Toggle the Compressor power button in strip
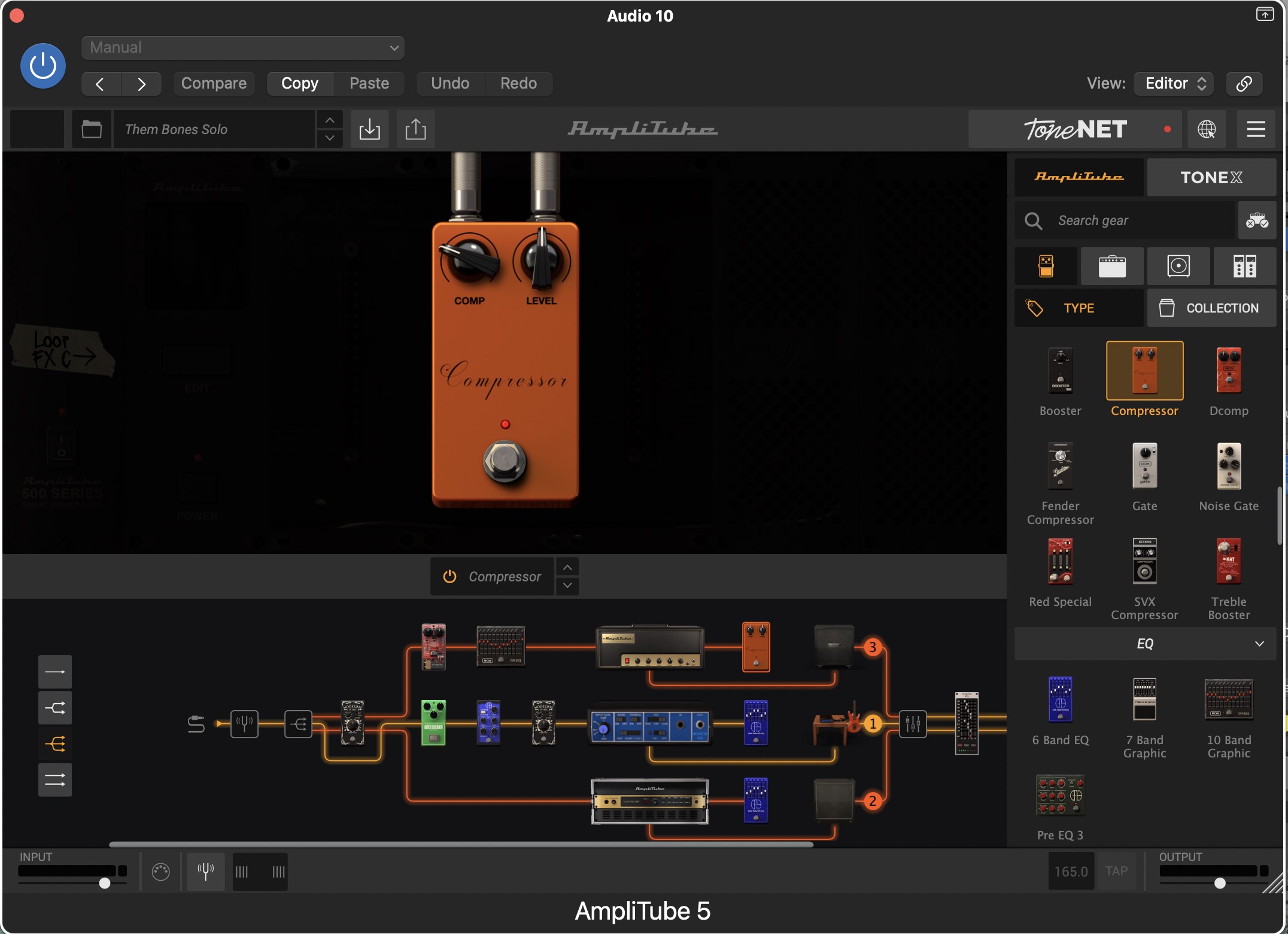Screen dimensions: 1288x934 pos(449,576)
